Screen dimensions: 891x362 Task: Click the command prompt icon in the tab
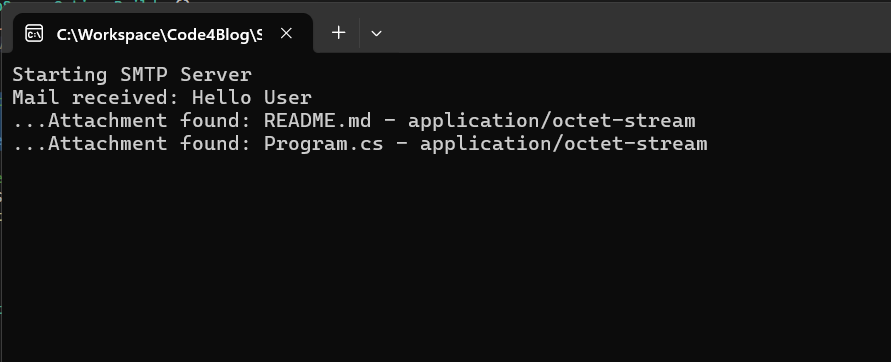pos(34,34)
